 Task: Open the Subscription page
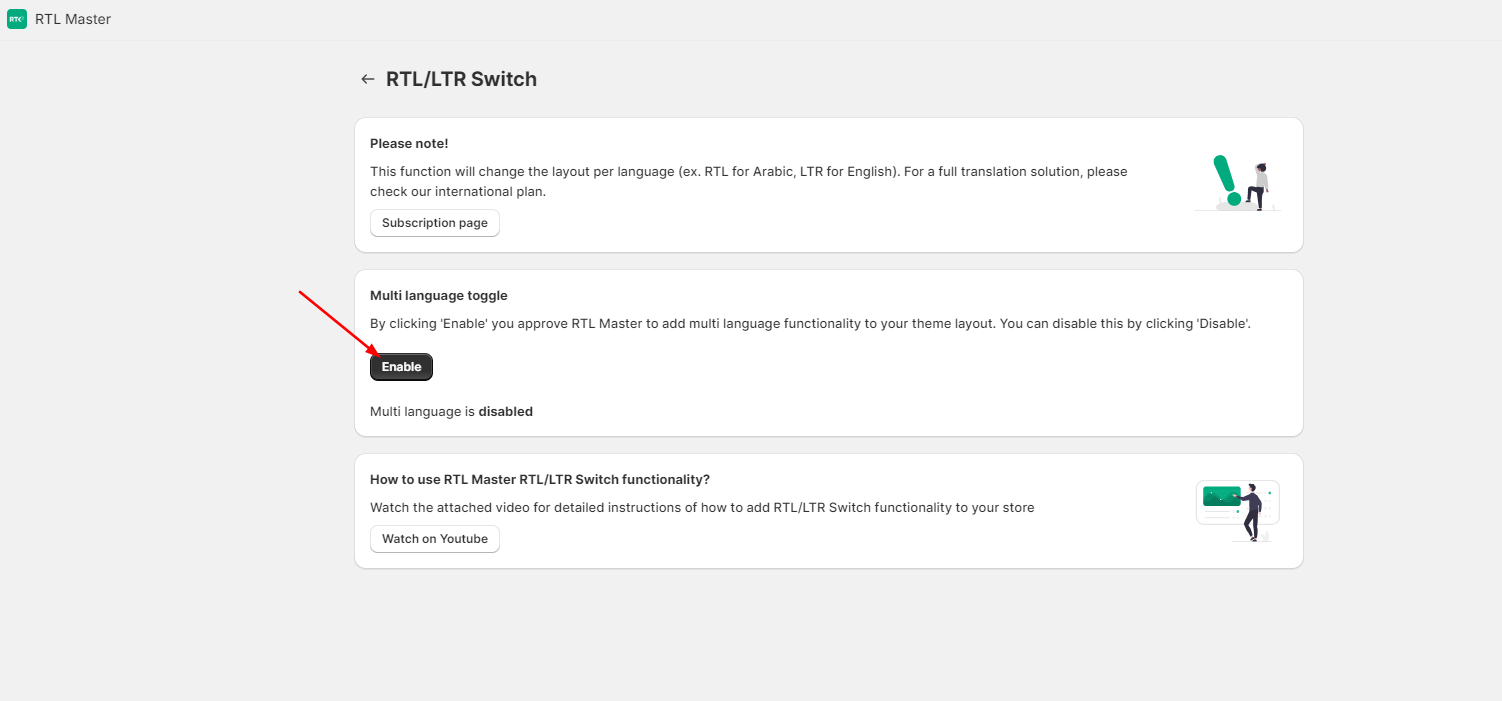point(435,223)
